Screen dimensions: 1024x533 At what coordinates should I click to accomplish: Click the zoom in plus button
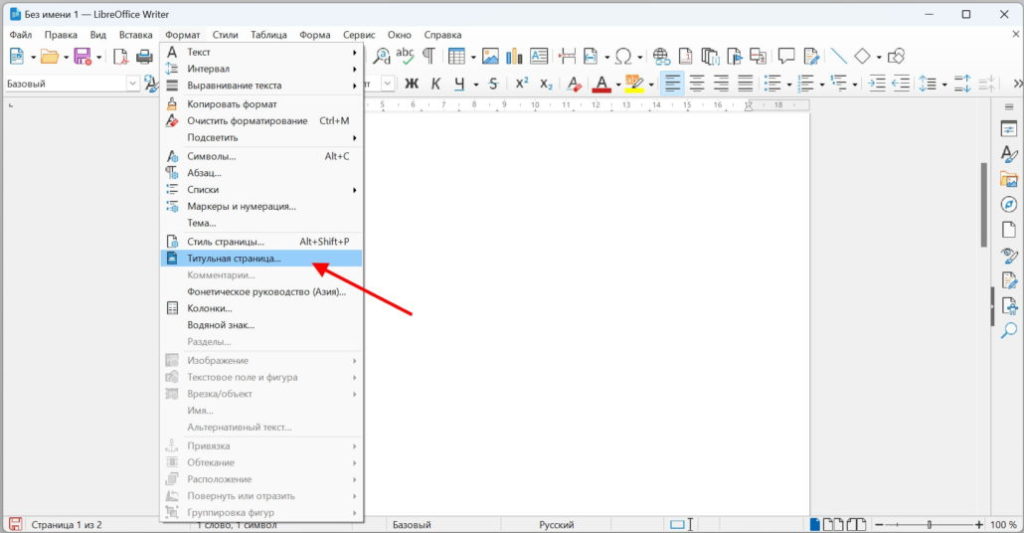(978, 525)
